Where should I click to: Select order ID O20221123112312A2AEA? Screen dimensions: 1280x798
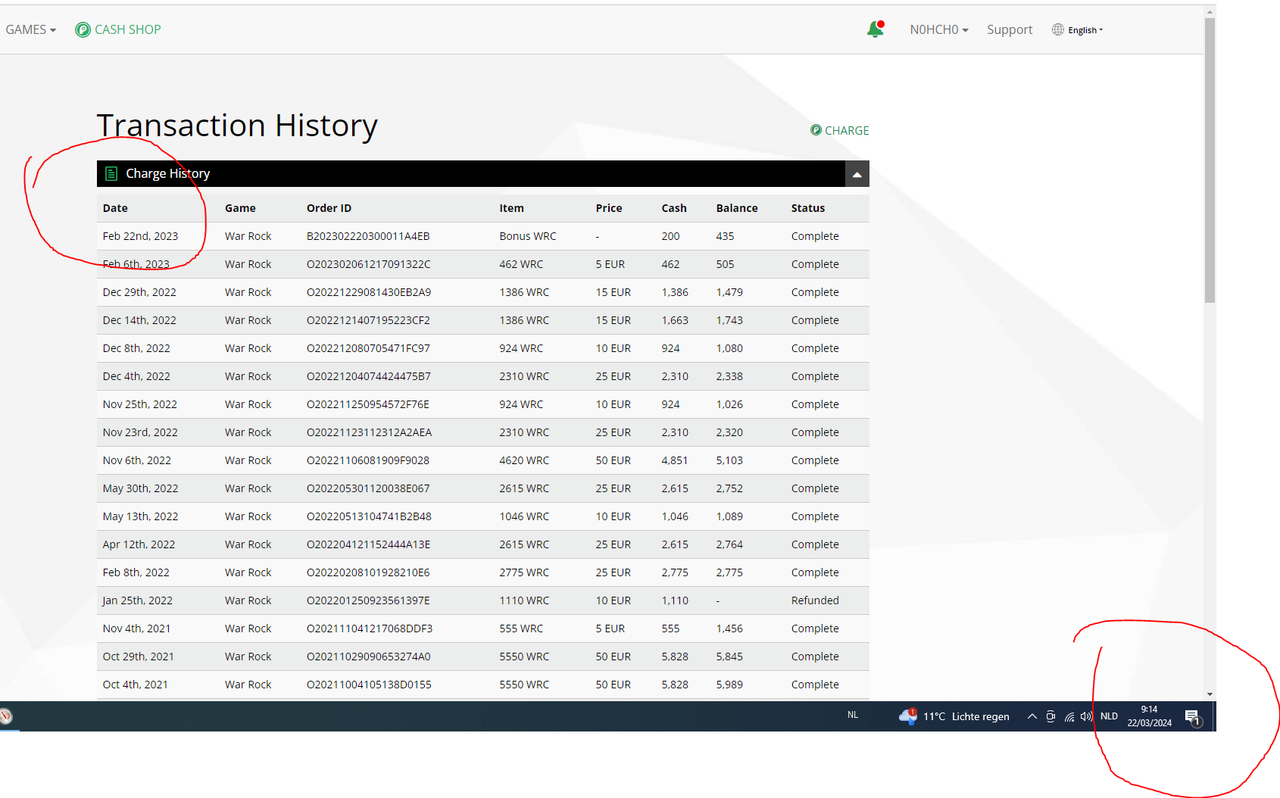369,432
